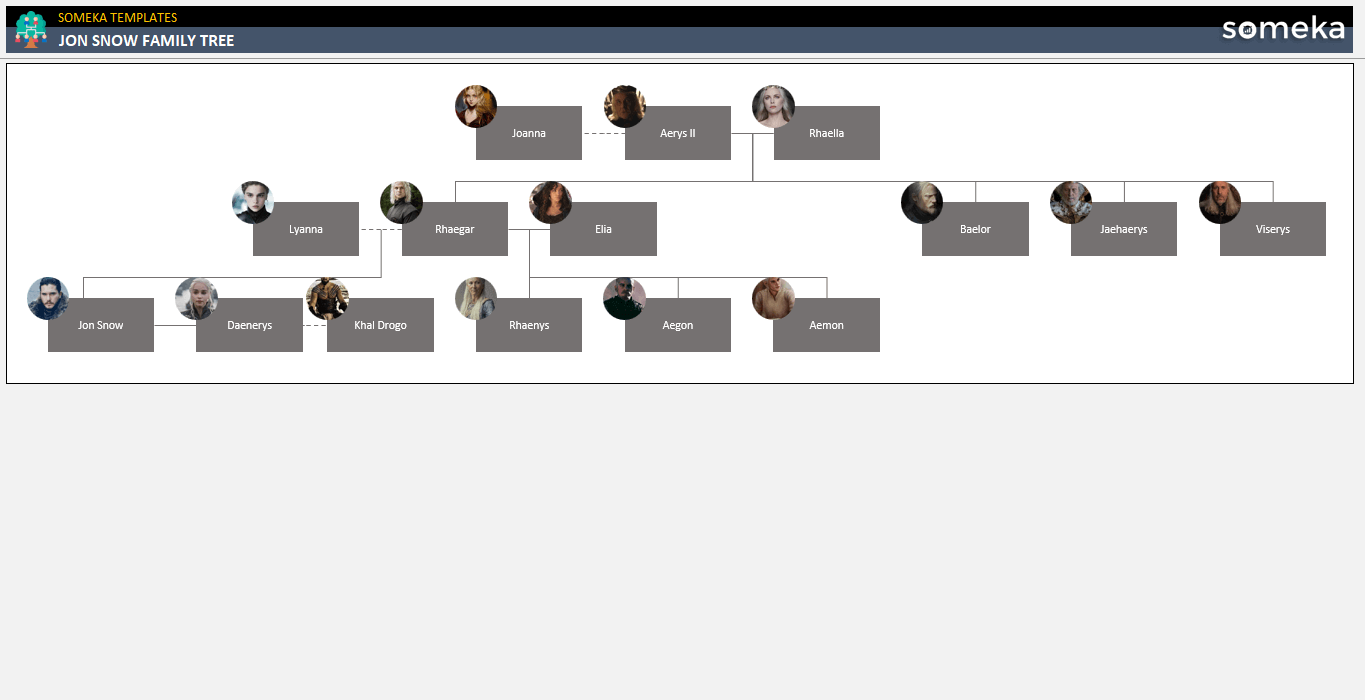Screen dimensions: 1365x700
Task: Select the Aegon name box
Action: pyautogui.click(x=678, y=325)
